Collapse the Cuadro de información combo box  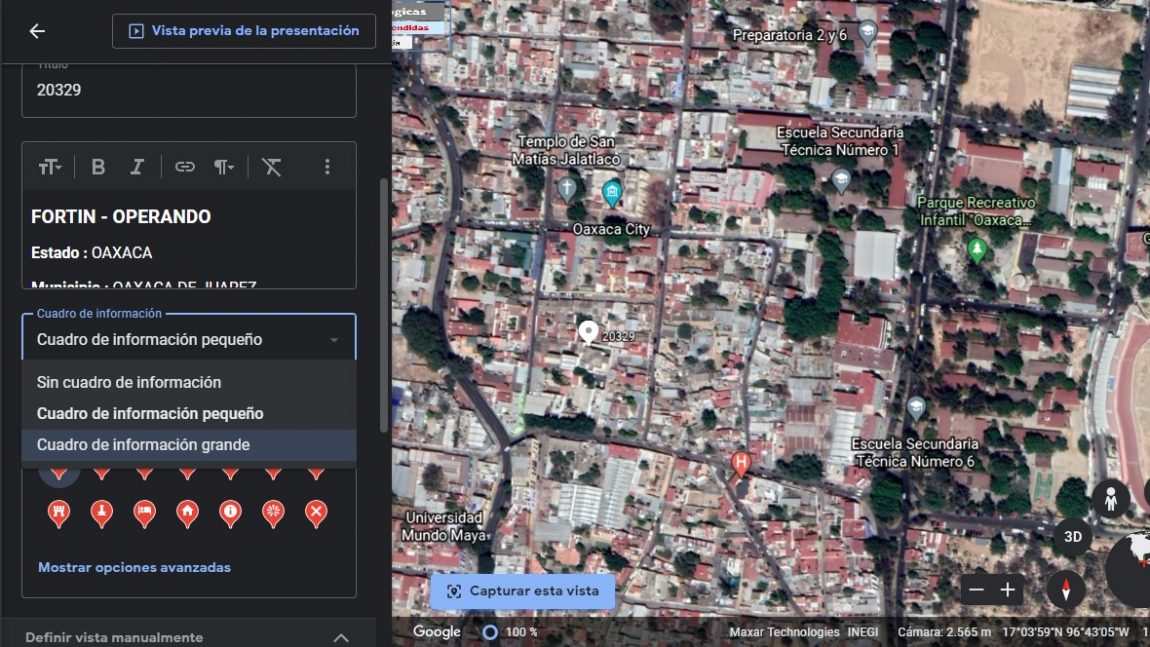click(189, 340)
